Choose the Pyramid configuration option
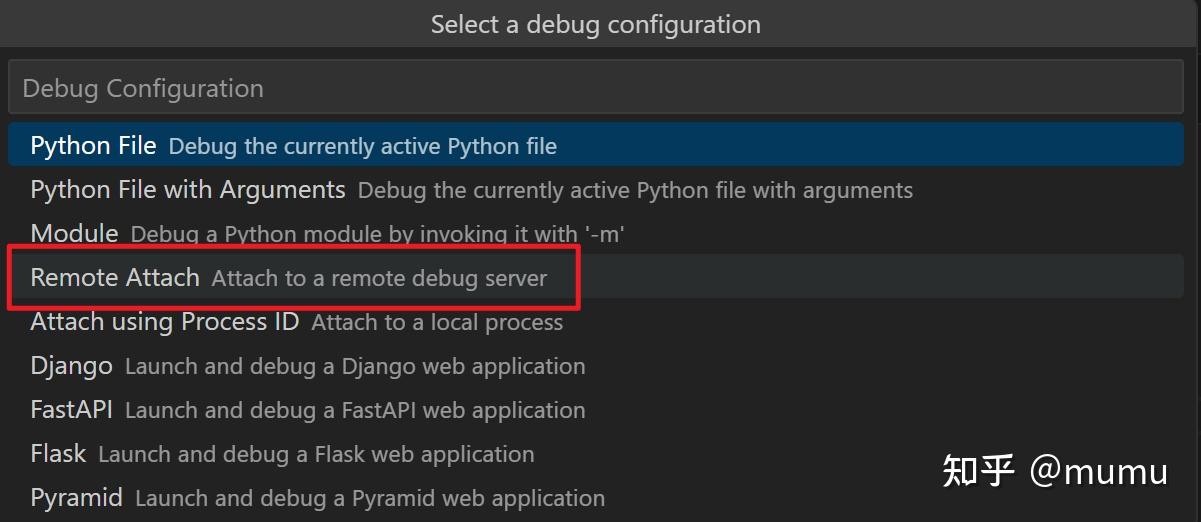 [x=76, y=498]
